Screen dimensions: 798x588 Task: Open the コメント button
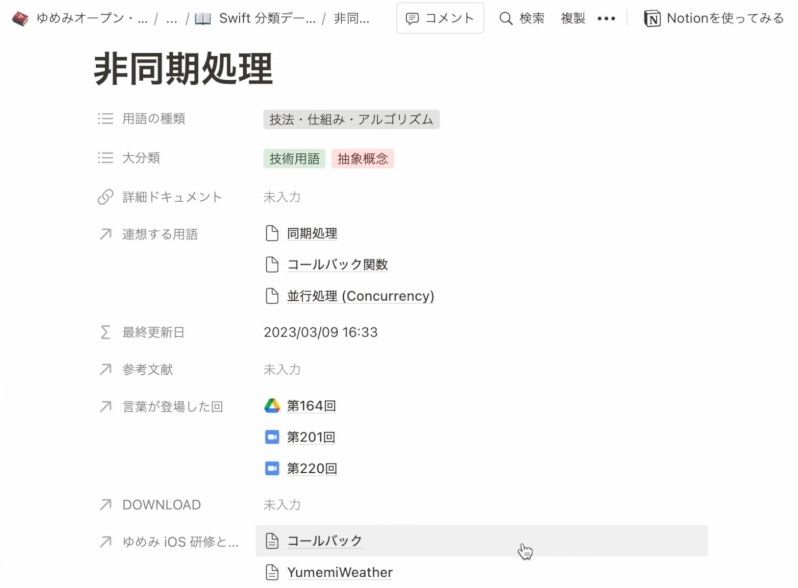coord(440,18)
